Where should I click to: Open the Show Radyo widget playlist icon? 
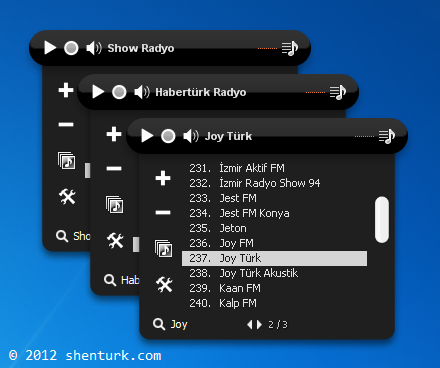click(x=290, y=48)
